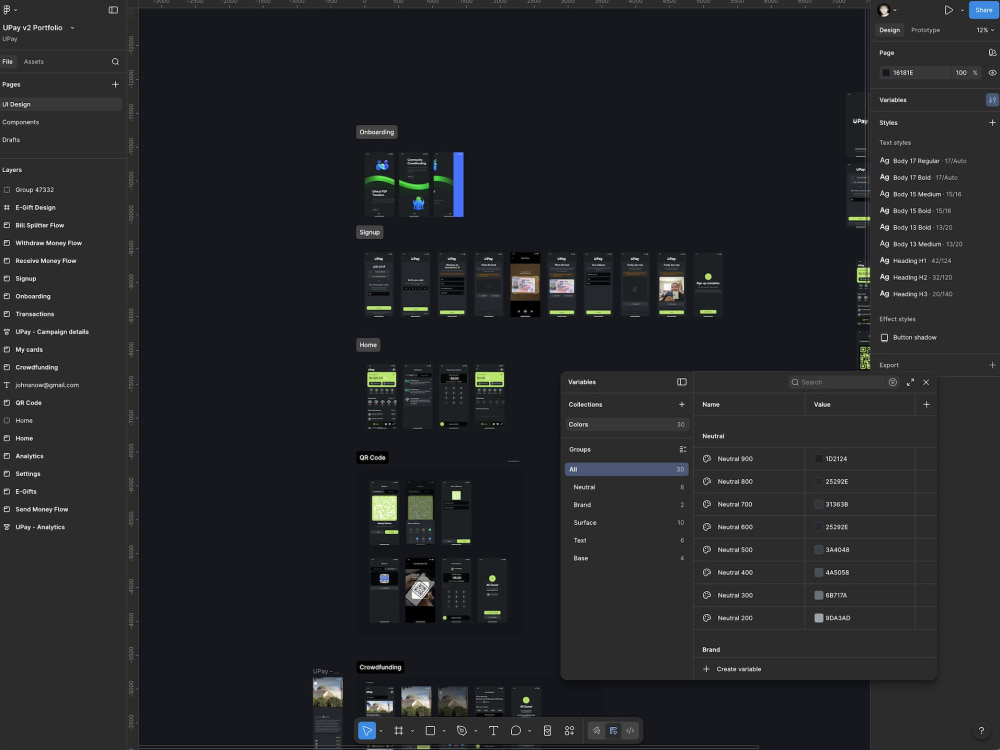Open the variables filter icon
The height and width of the screenshot is (750, 1000).
point(893,383)
